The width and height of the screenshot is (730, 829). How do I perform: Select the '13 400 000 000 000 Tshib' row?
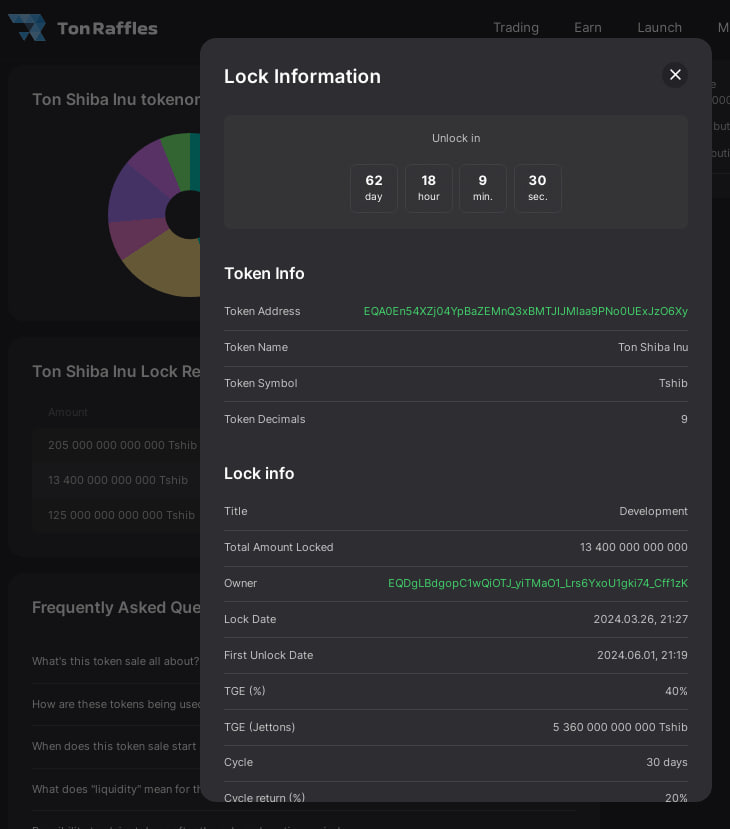pos(116,480)
